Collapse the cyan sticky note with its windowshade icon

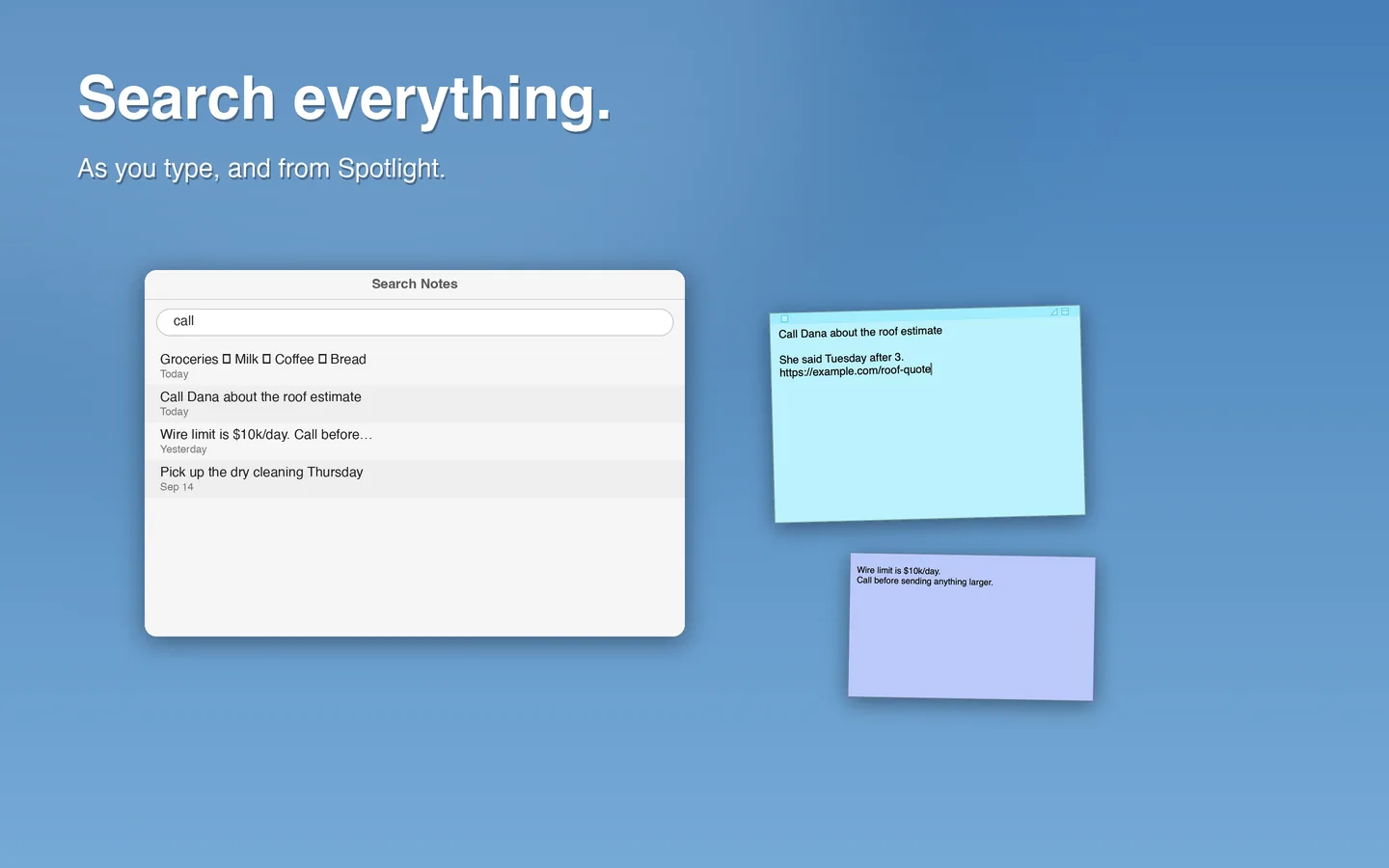click(x=1065, y=312)
